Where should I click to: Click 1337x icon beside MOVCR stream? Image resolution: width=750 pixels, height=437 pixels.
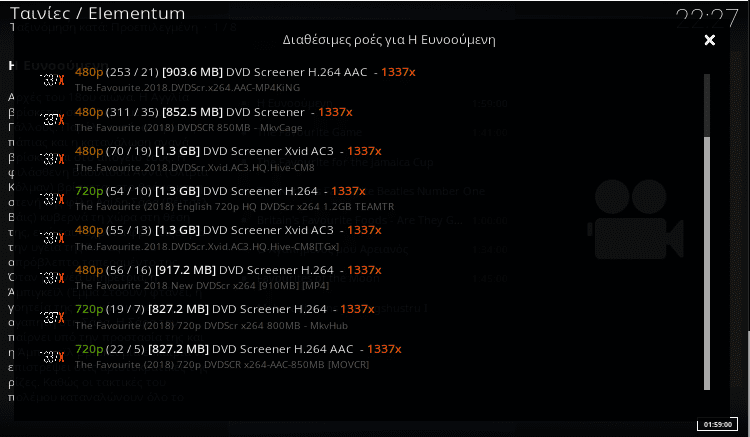52,357
